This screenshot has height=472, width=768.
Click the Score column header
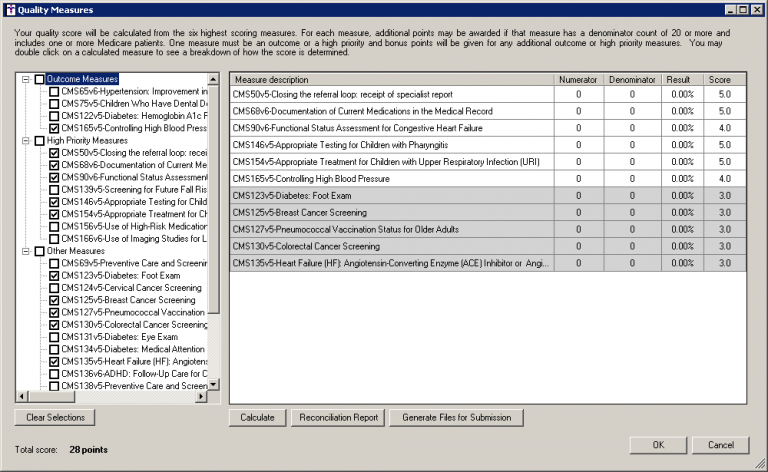tap(719, 79)
